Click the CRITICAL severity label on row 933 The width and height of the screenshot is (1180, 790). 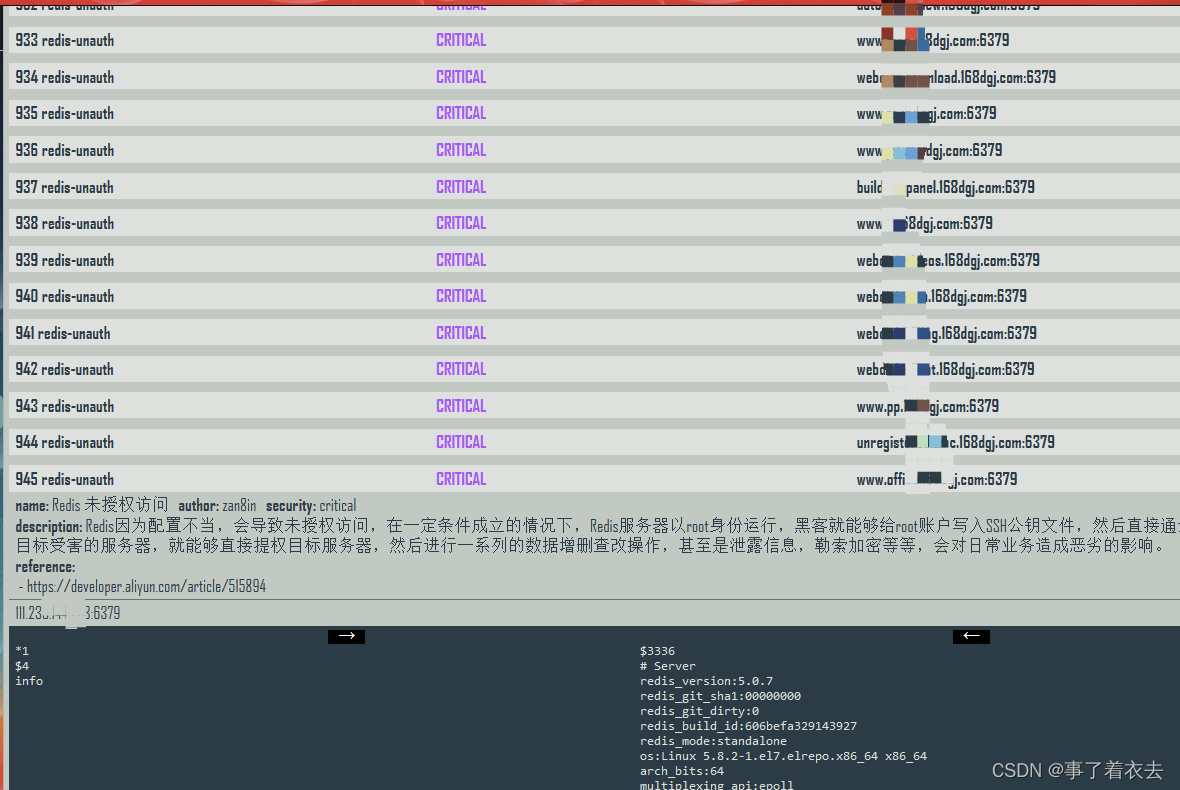(x=460, y=40)
